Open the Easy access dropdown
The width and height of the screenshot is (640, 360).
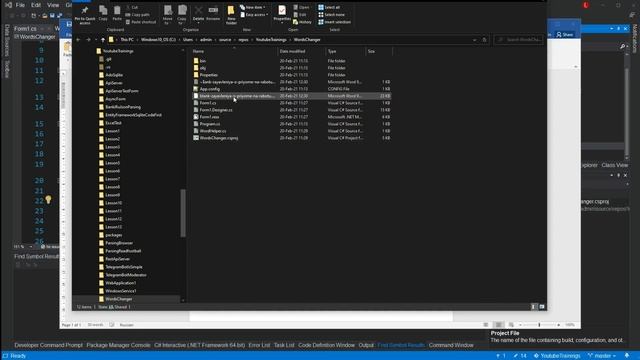coord(254,15)
